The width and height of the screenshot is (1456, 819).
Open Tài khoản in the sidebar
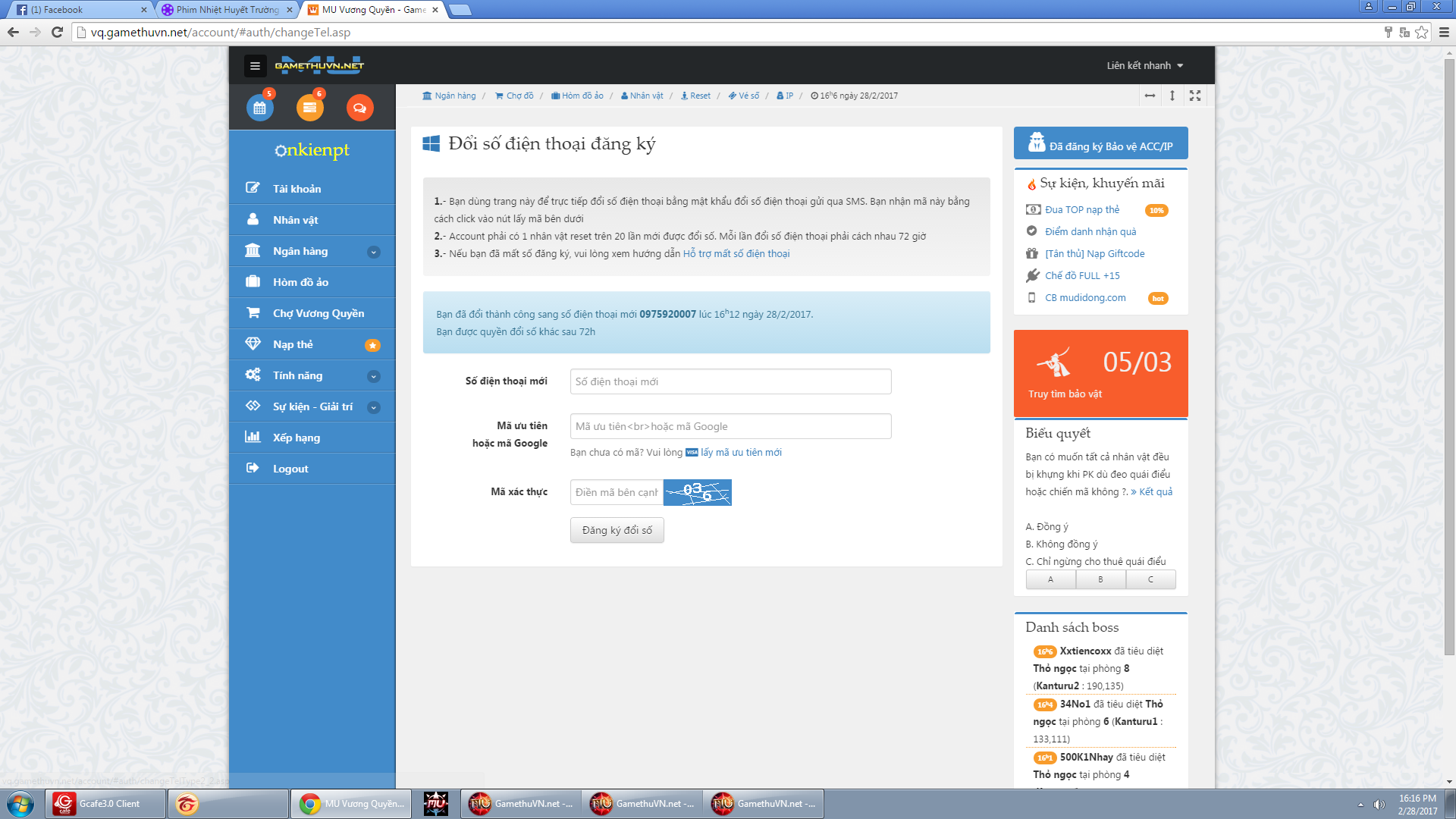point(297,189)
